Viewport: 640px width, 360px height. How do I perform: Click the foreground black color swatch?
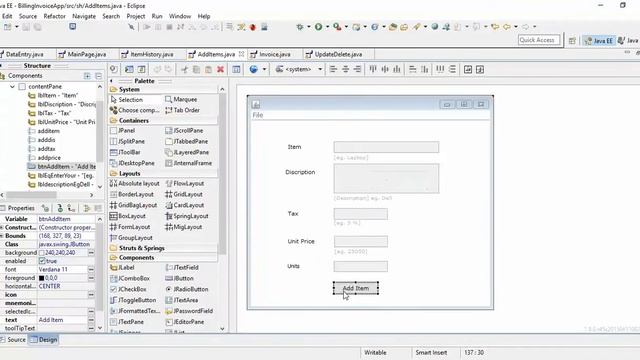pos(42,278)
